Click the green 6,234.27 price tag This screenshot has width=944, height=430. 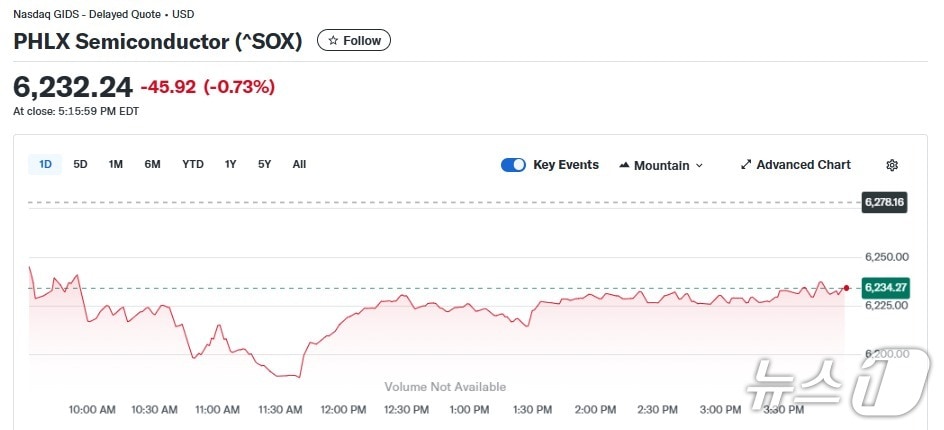coord(885,288)
